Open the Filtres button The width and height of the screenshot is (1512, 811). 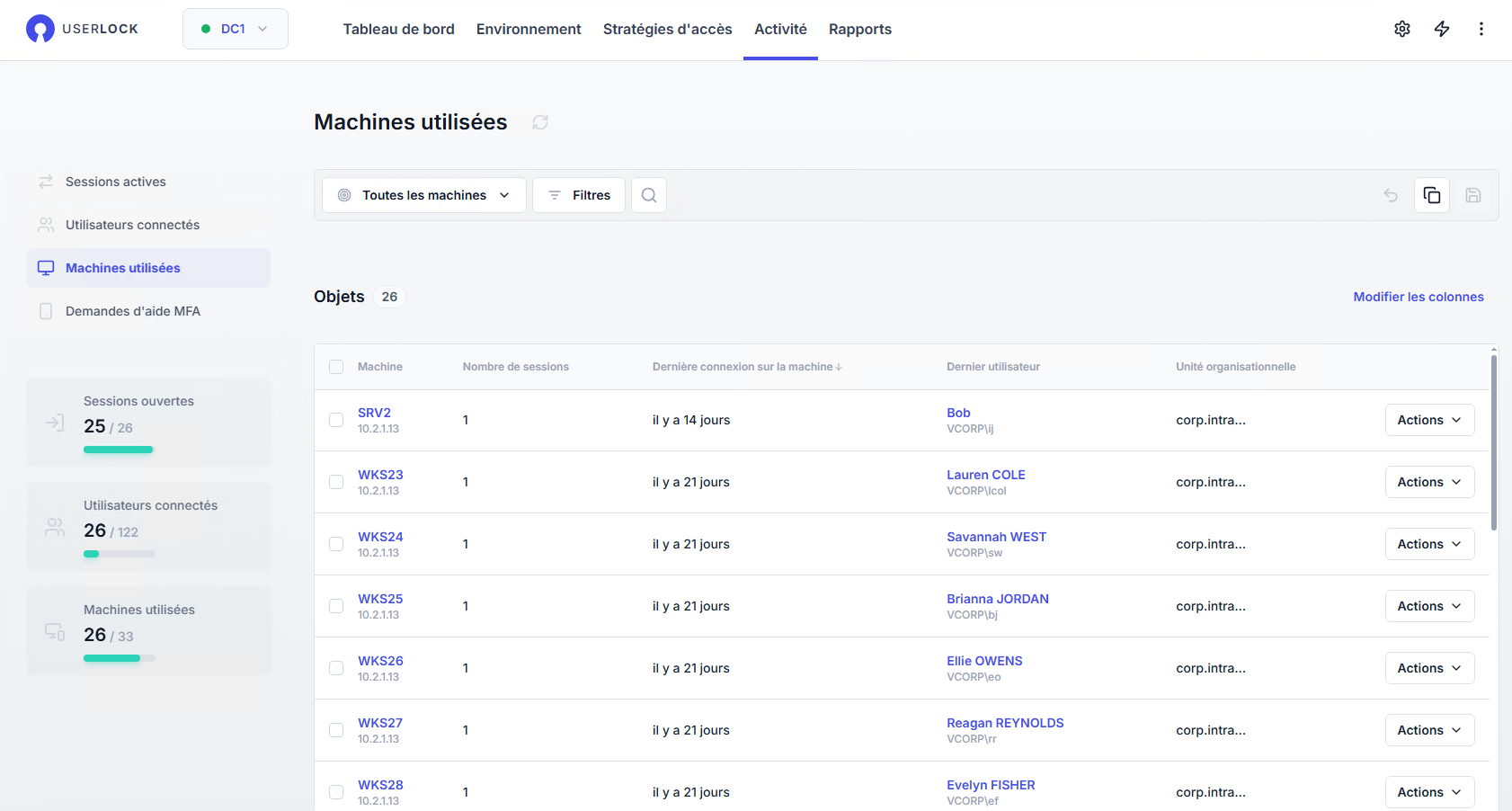click(579, 195)
